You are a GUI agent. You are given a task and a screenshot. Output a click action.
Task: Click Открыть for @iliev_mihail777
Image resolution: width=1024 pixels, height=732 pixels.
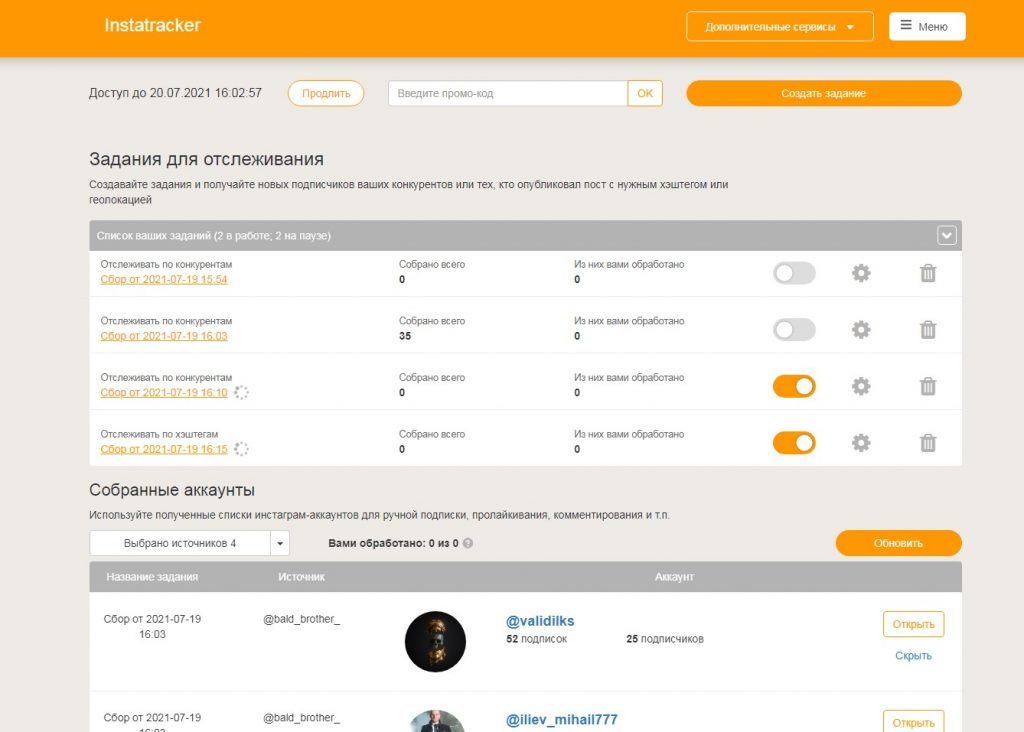pyautogui.click(x=913, y=722)
